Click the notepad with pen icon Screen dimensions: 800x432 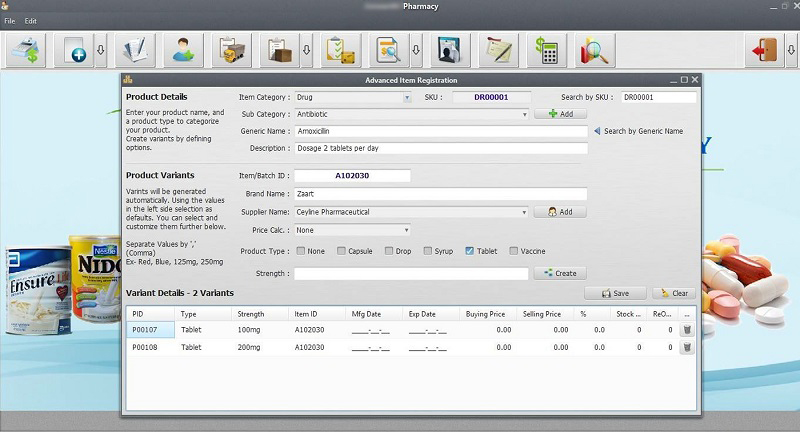pyautogui.click(x=498, y=50)
